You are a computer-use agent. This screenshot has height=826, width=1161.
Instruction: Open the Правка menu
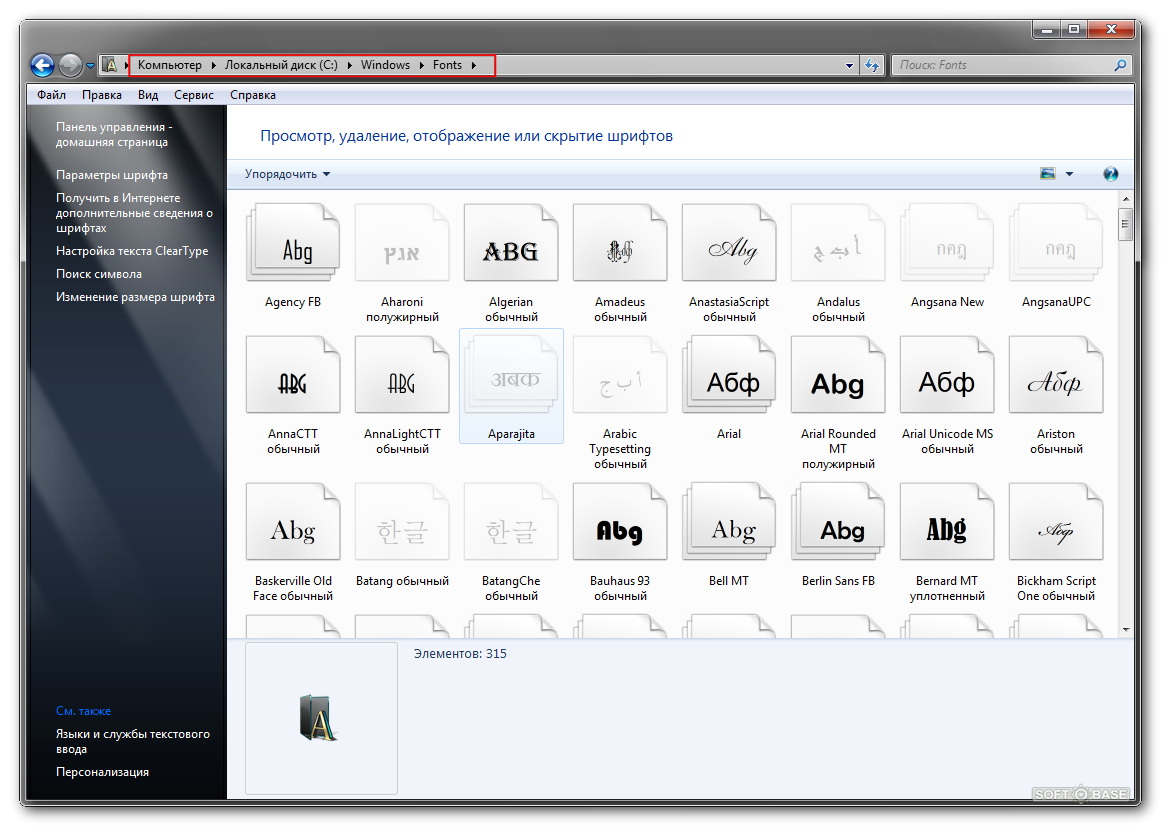pyautogui.click(x=102, y=95)
